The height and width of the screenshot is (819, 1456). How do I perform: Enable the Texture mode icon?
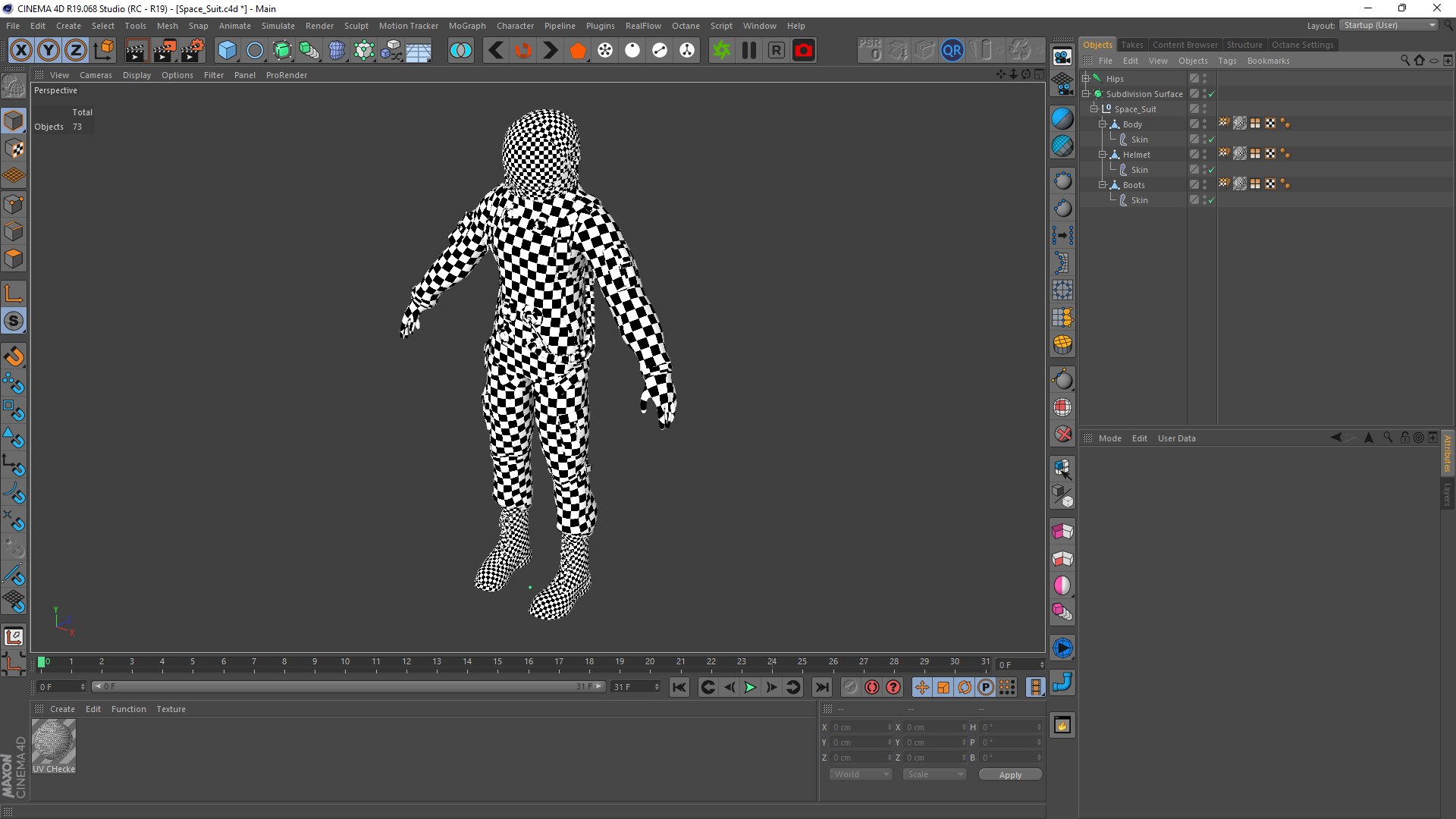pyautogui.click(x=14, y=149)
